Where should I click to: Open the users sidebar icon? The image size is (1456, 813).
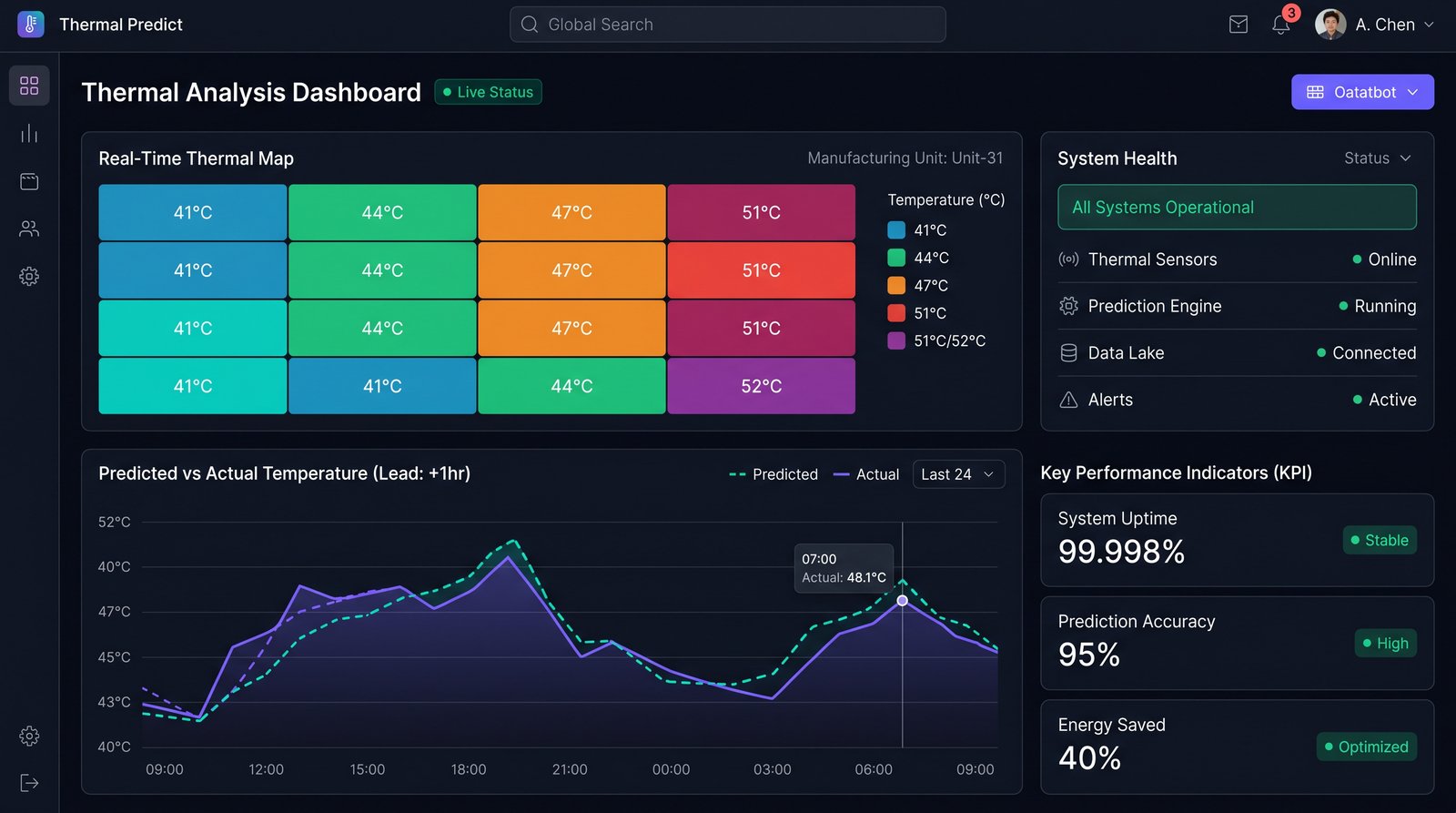point(29,229)
